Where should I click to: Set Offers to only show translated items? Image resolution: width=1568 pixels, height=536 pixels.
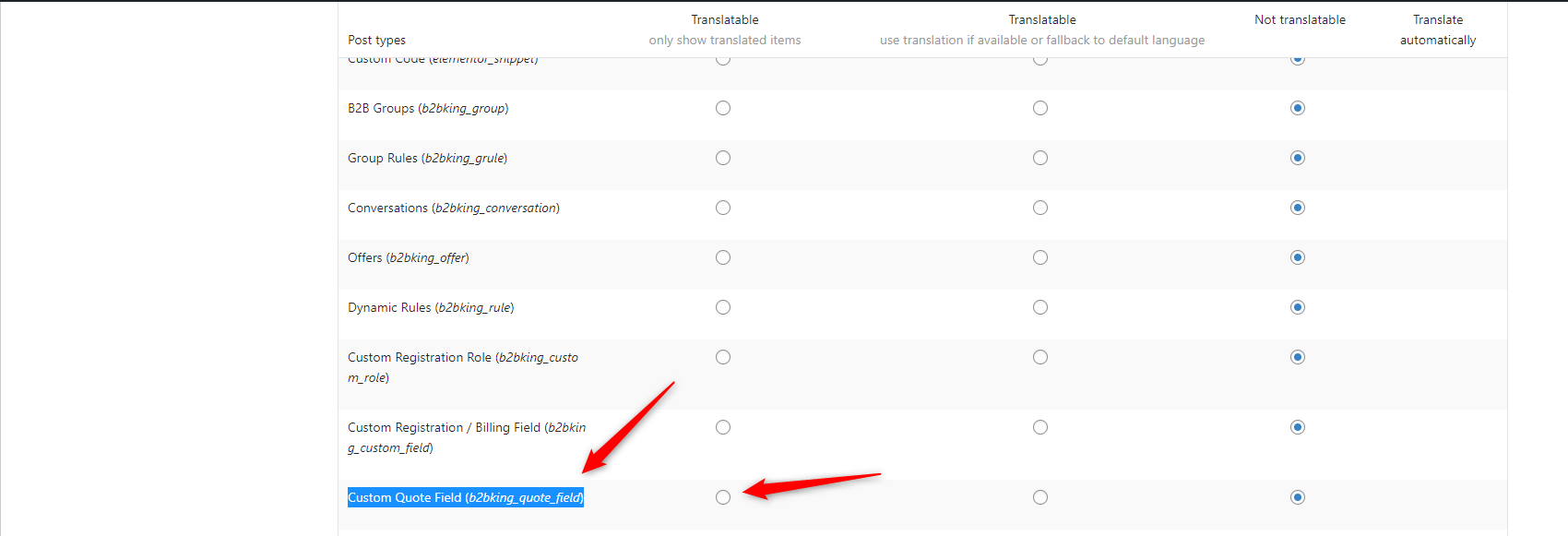[x=723, y=257]
